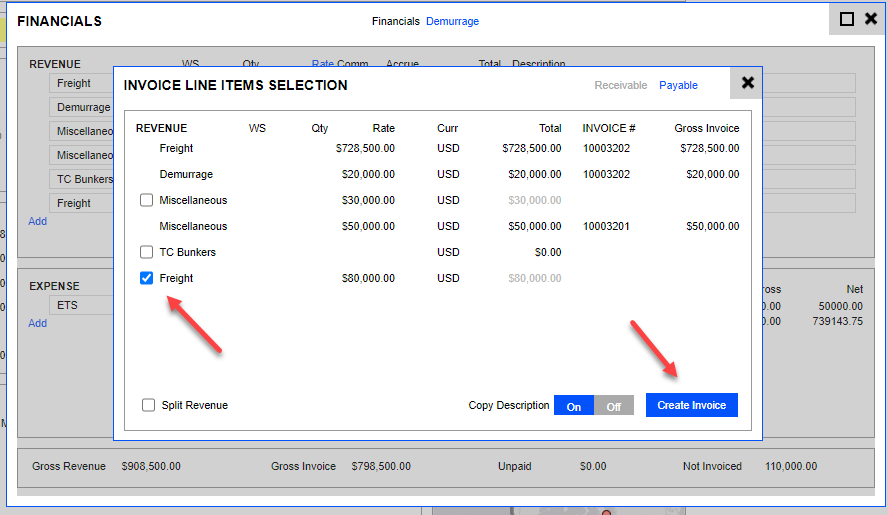Screen dimensions: 888x515
Task: Click the Rate column link in Financials
Action: 322,64
